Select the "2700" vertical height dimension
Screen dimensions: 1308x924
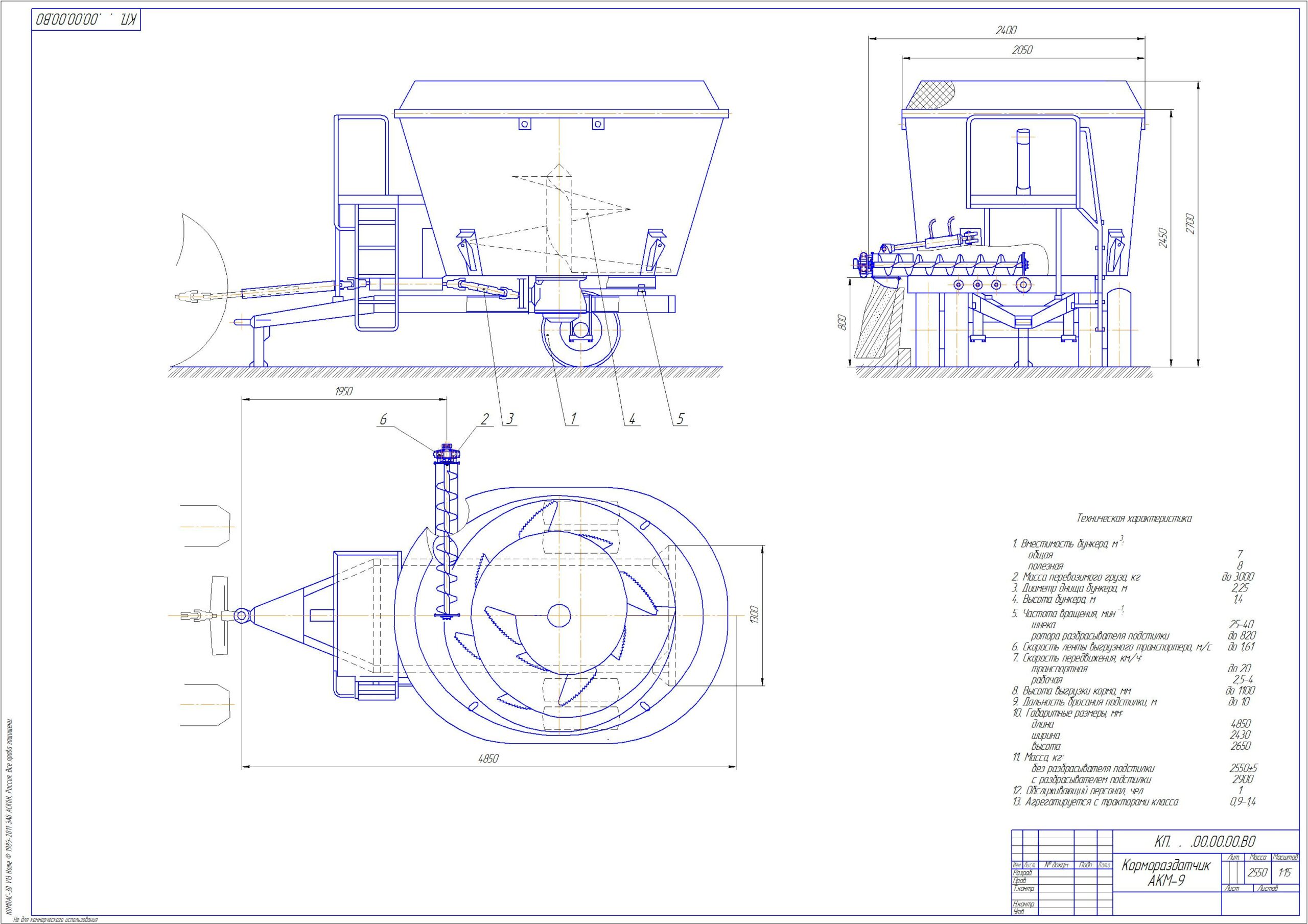[1189, 224]
